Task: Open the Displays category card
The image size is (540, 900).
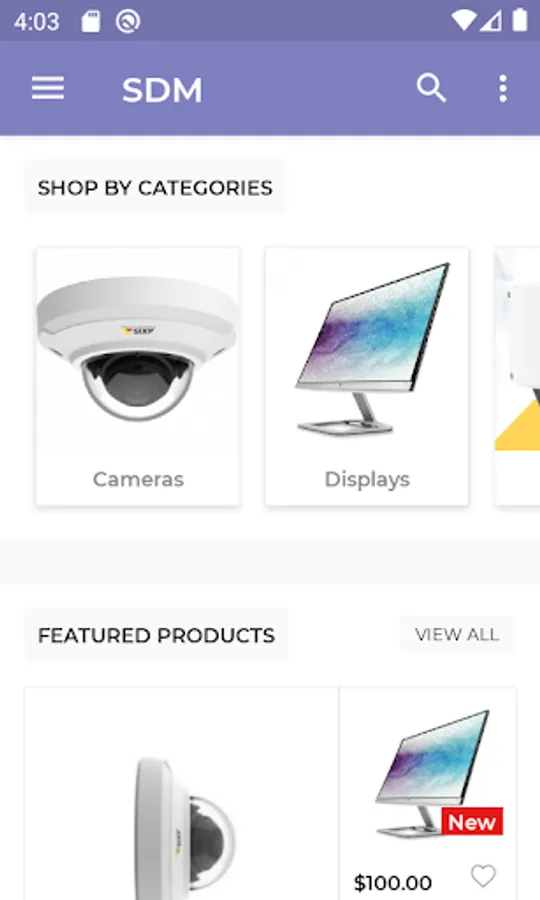Action: tap(367, 377)
